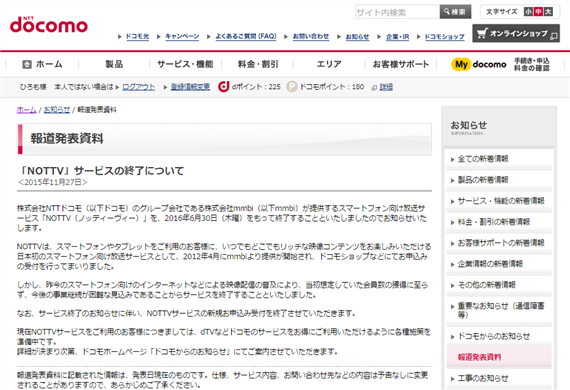Screen dimensions: 570x390
Task: Click the red d point icon
Action: pyautogui.click(x=224, y=87)
